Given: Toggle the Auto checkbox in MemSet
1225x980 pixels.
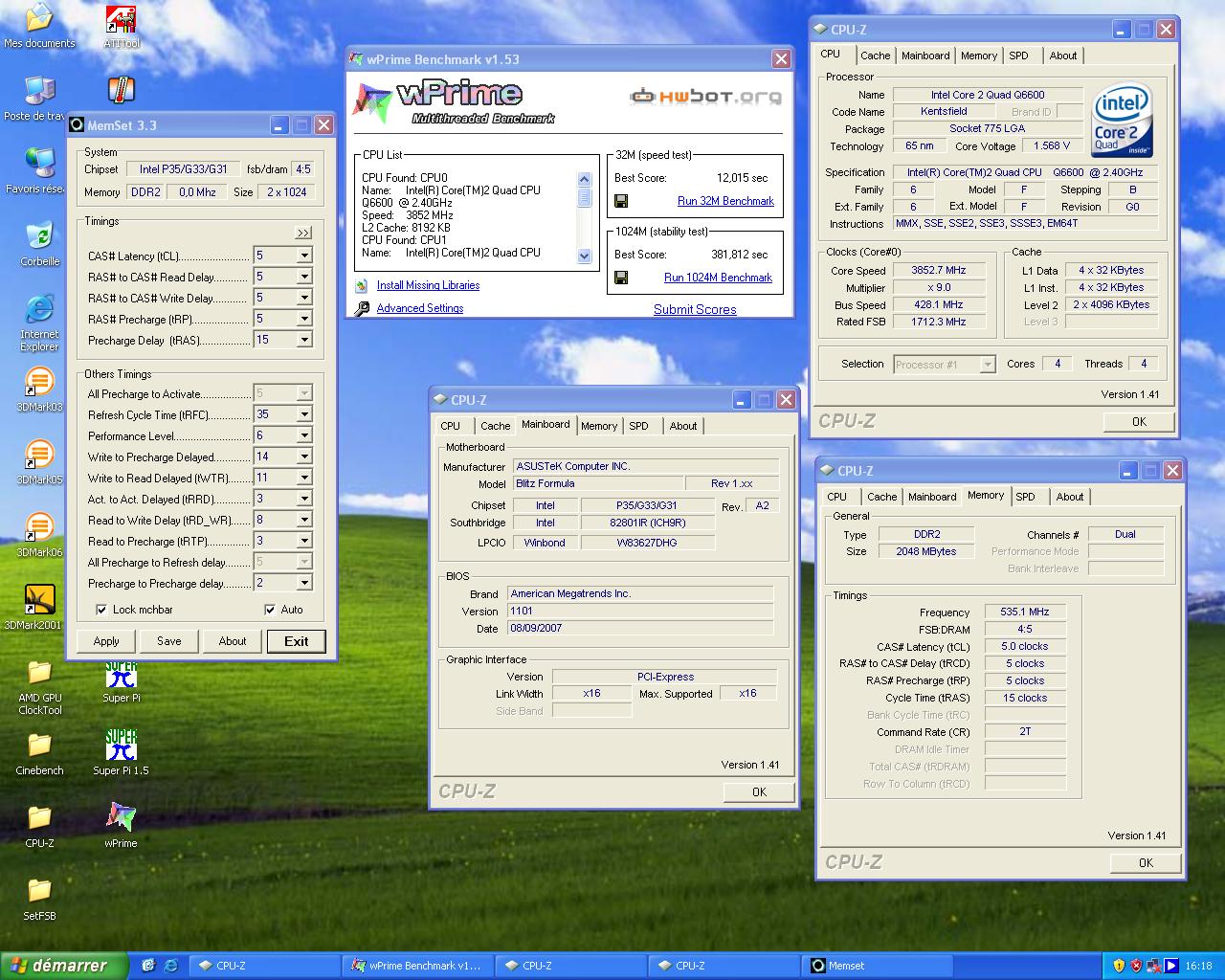Looking at the screenshot, I should (270, 610).
